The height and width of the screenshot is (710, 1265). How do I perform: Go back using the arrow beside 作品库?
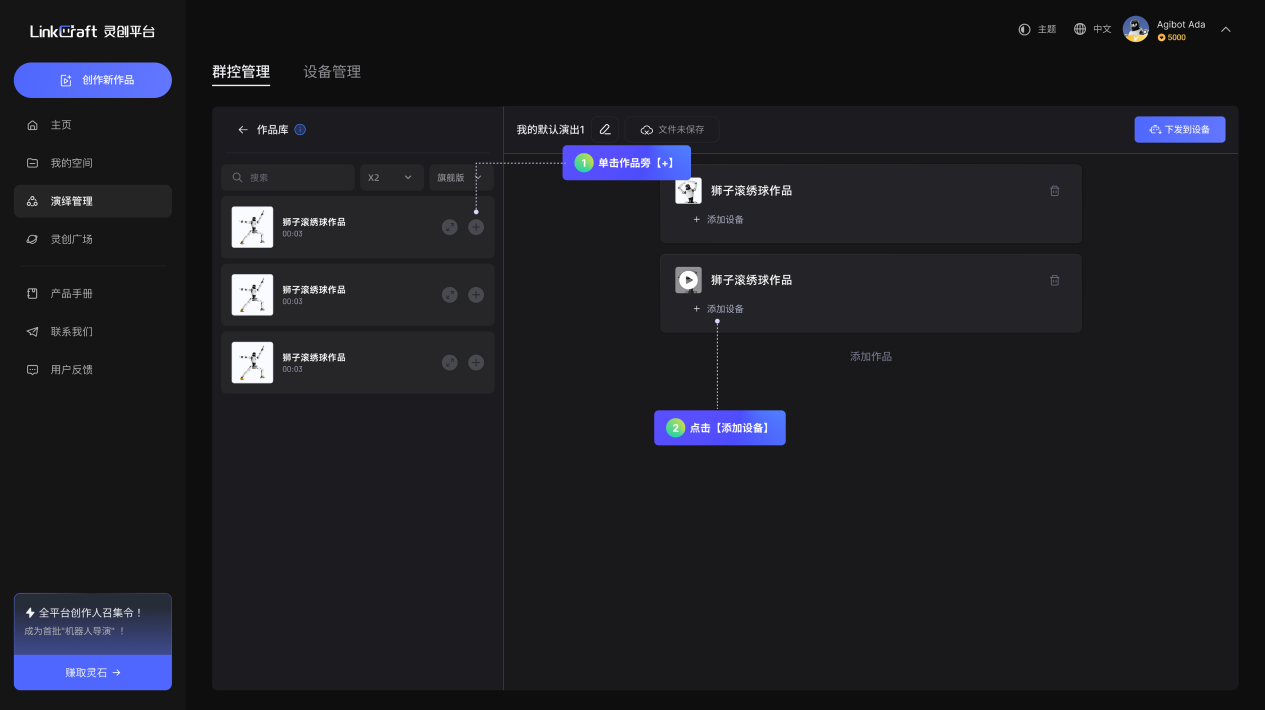242,130
